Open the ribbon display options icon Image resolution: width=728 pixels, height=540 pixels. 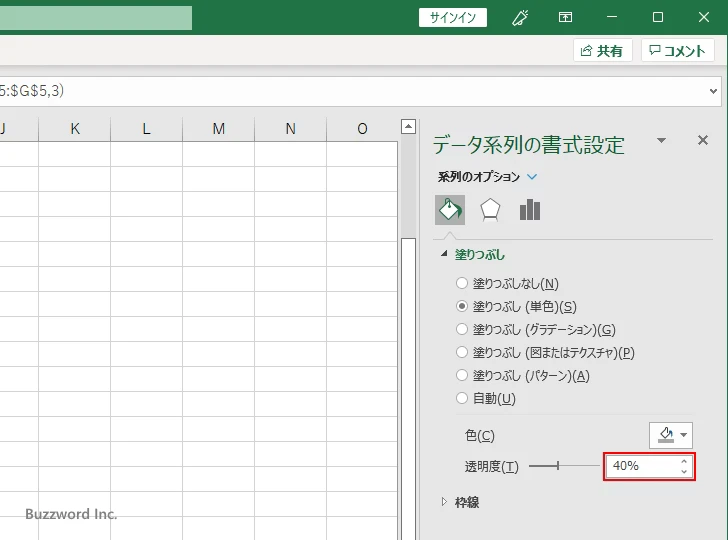tap(565, 17)
